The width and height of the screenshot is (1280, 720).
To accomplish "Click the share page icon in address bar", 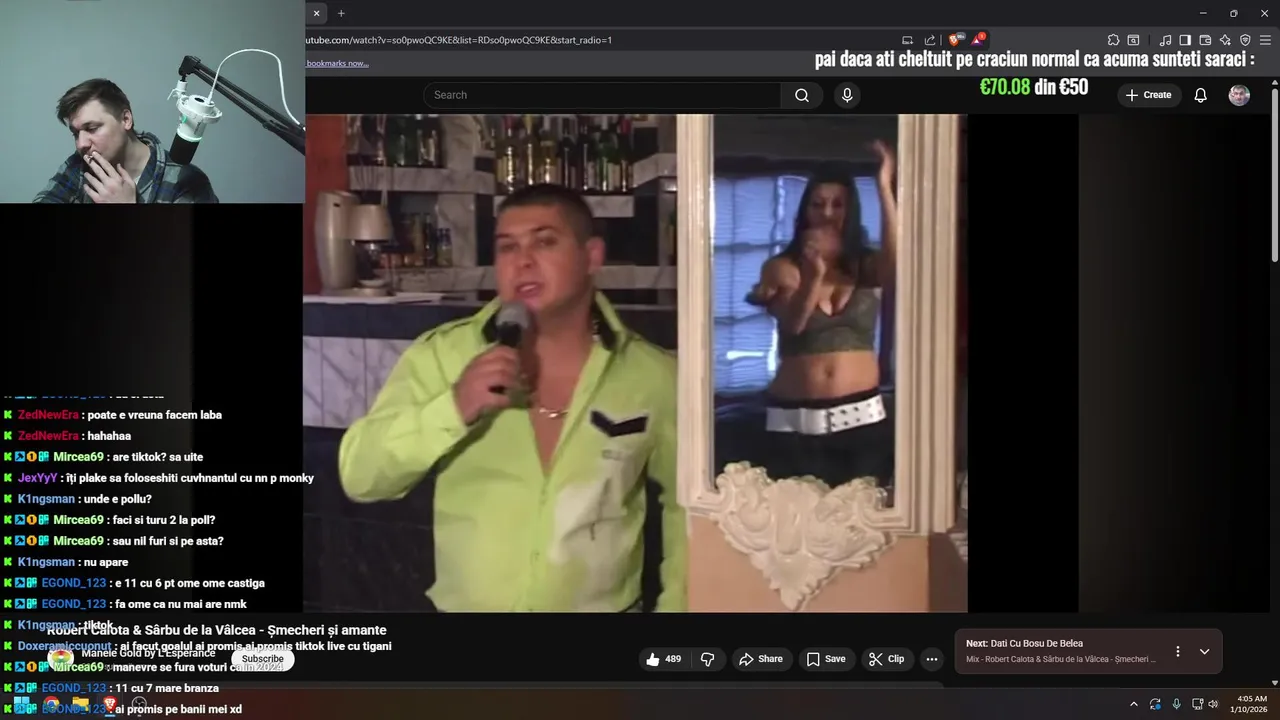I will coord(929,40).
